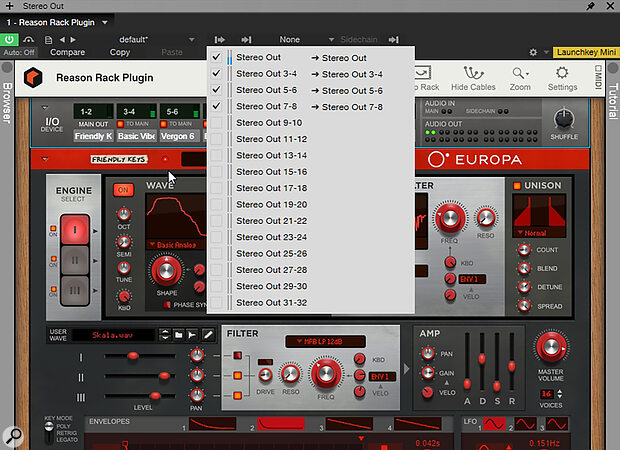Open the Hide Cables tool
Image resolution: width=620 pixels, height=450 pixels.
[473, 78]
